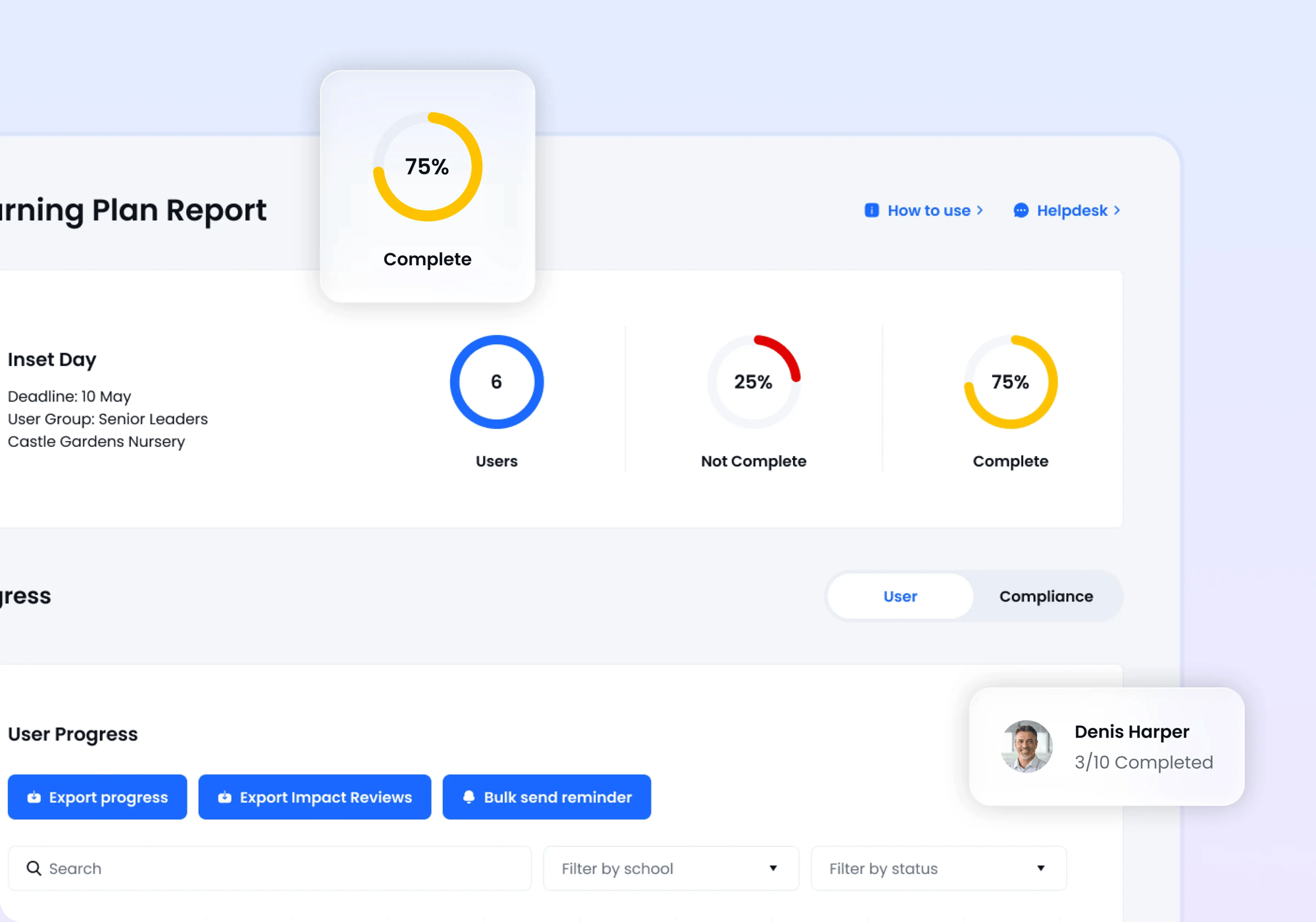Image resolution: width=1316 pixels, height=922 pixels.
Task: Open the Filter by school dropdown
Action: [671, 868]
